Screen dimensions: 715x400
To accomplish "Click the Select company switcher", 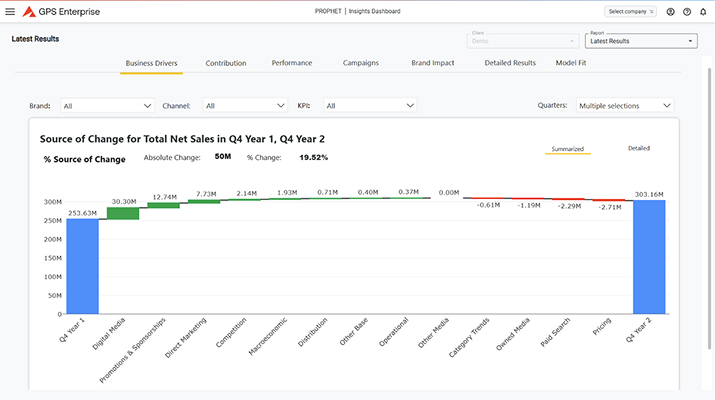I will point(630,12).
